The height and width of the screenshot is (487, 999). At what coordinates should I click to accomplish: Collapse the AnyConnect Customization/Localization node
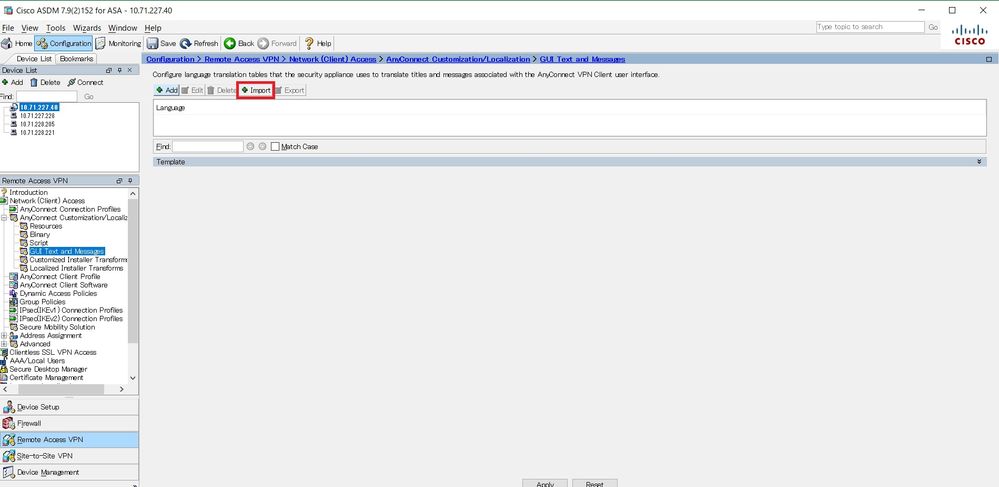tap(4, 217)
